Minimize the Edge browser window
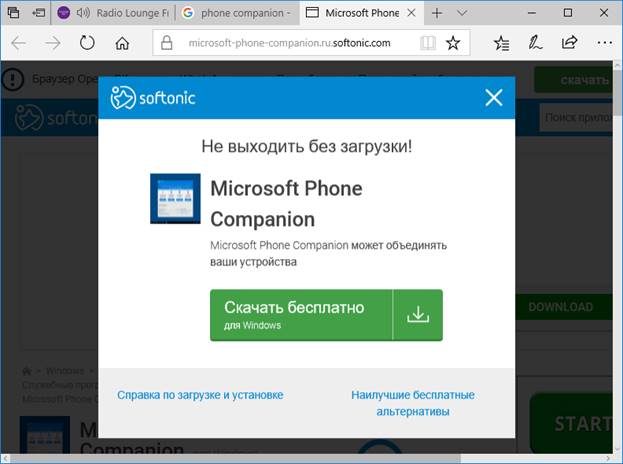 532,13
